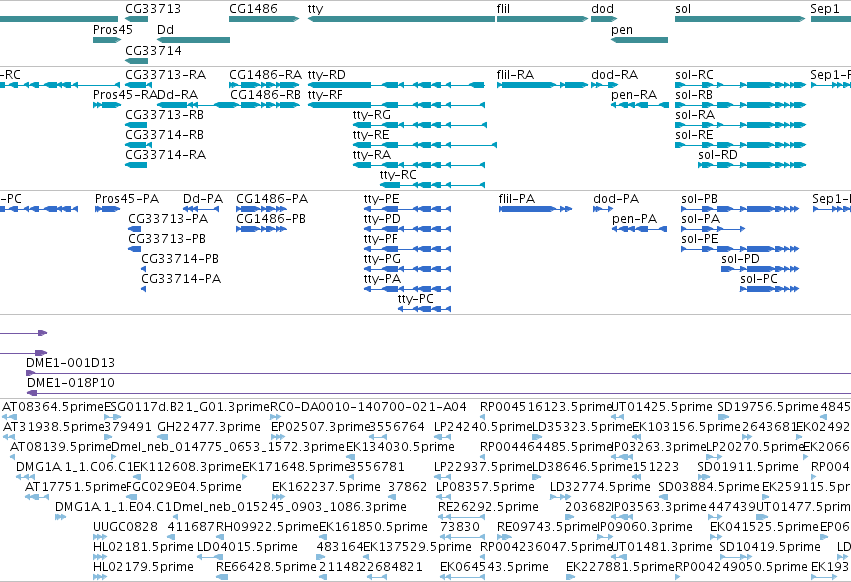The width and height of the screenshot is (851, 582).
Task: Open EST label RE26292.5prime
Action: tap(488, 507)
